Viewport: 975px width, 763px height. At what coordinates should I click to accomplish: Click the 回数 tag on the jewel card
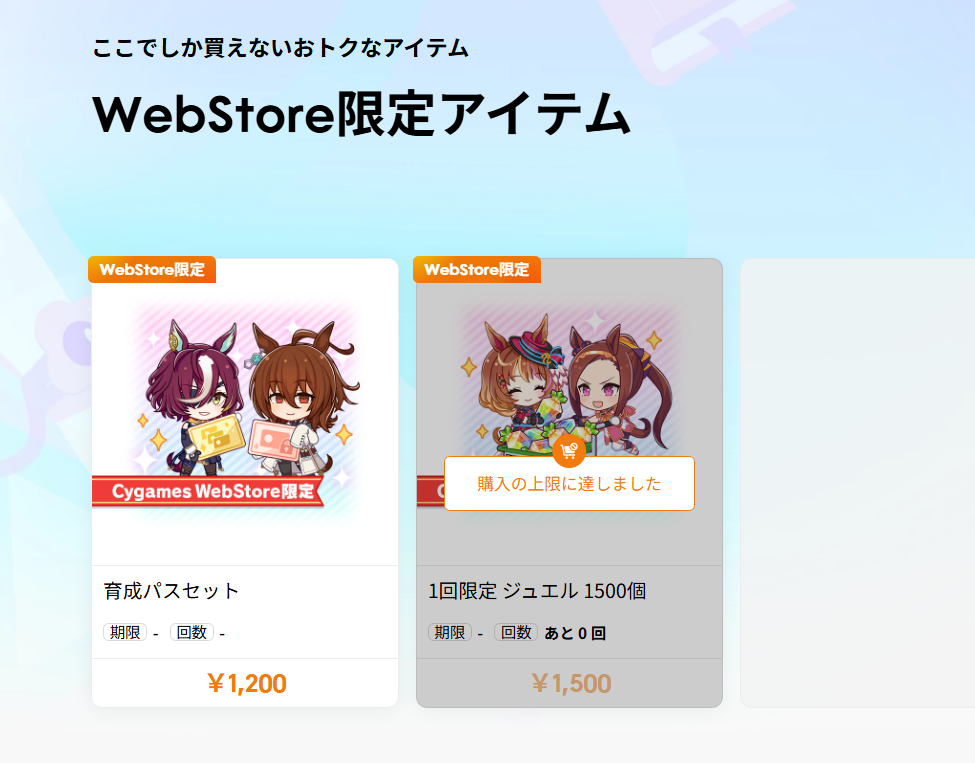coord(516,632)
